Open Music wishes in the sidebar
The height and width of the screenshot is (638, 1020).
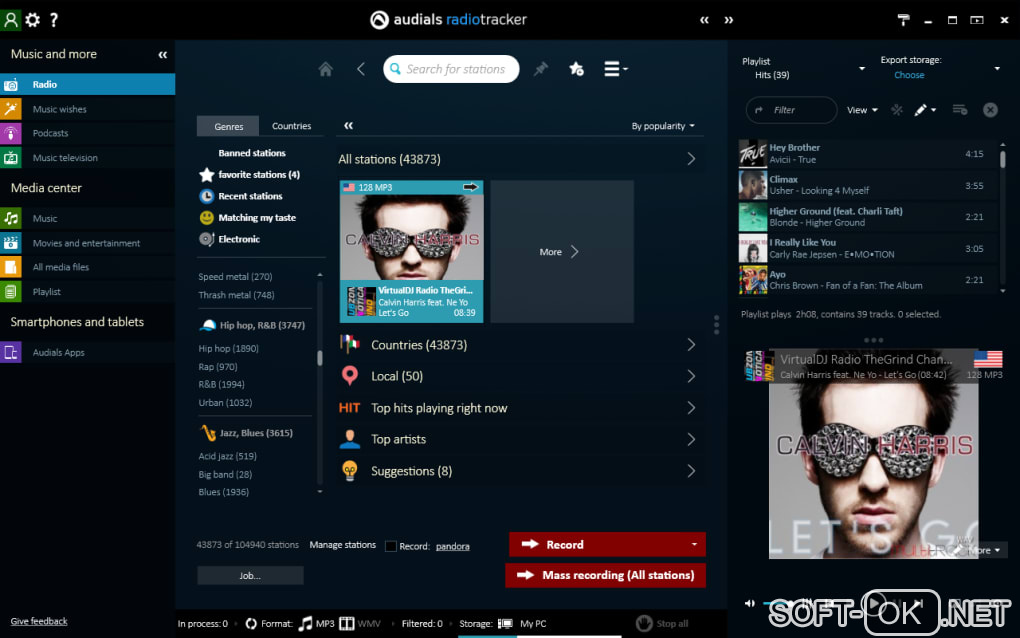[88, 109]
